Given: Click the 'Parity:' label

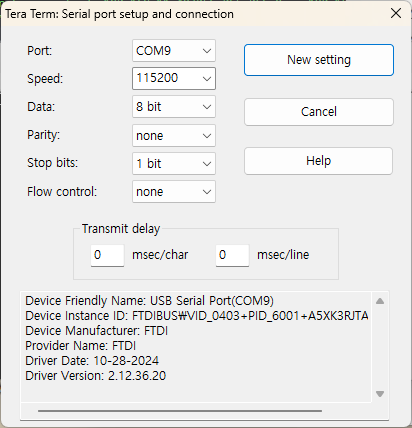Looking at the screenshot, I should pyautogui.click(x=43, y=135).
